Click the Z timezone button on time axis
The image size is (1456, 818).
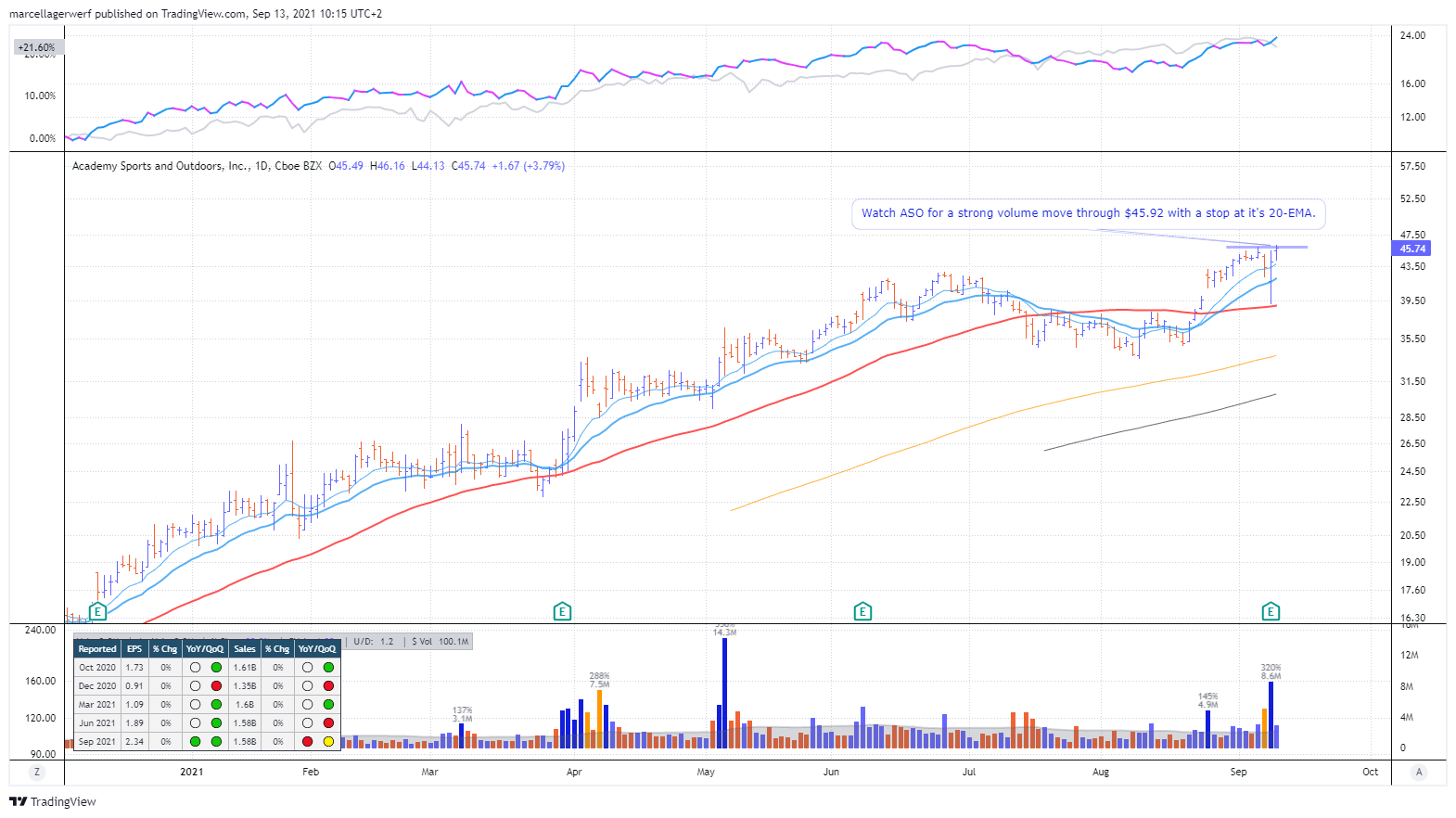[x=37, y=772]
